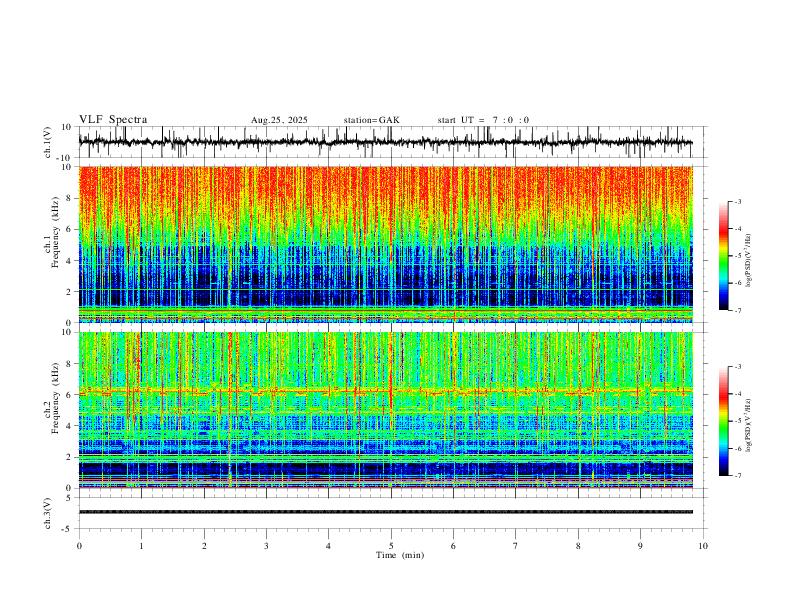The width and height of the screenshot is (792, 612).
Task: Click time axis tick label '7'
Action: [x=516, y=546]
